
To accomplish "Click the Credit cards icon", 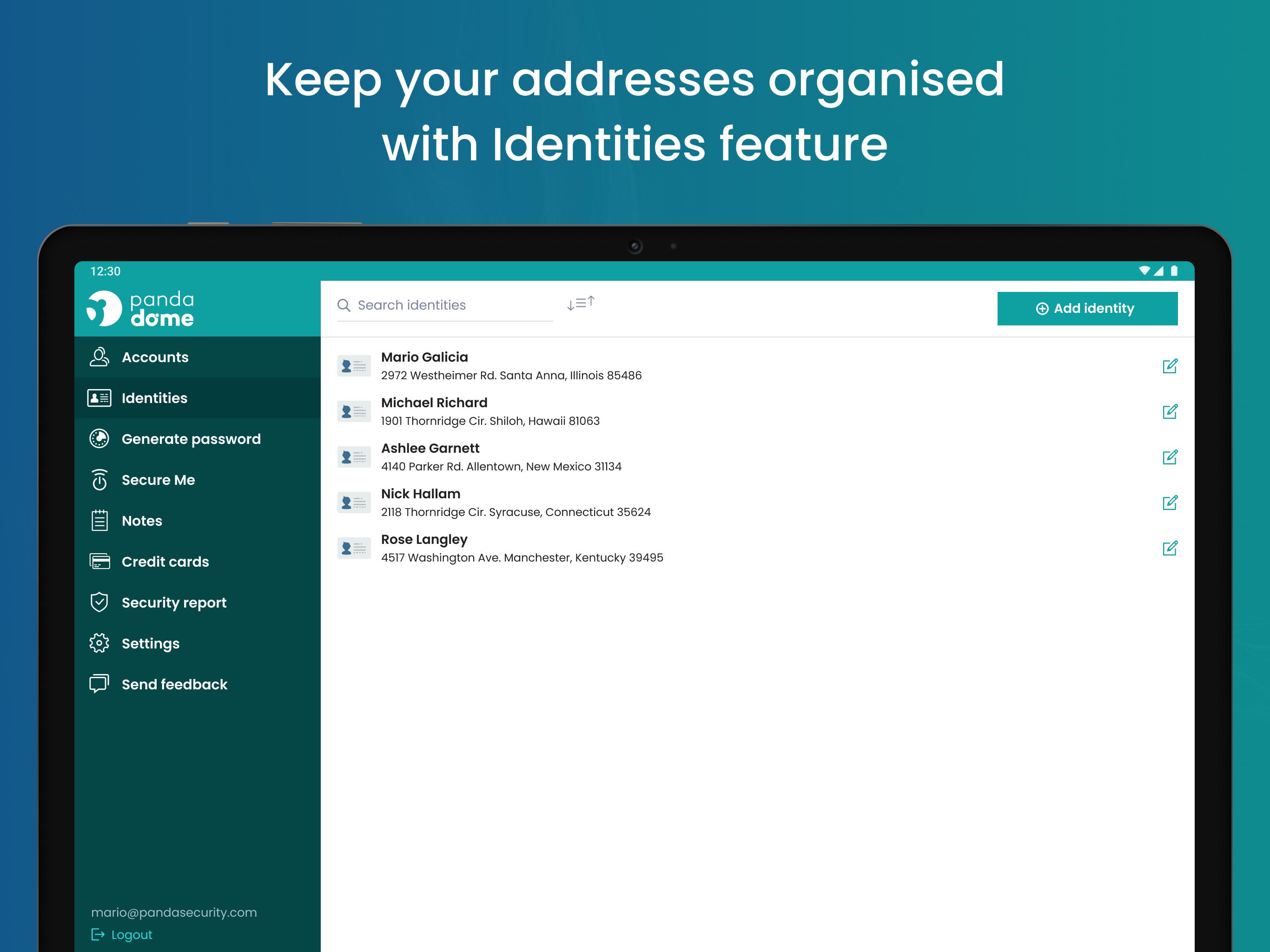I will pyautogui.click(x=99, y=561).
